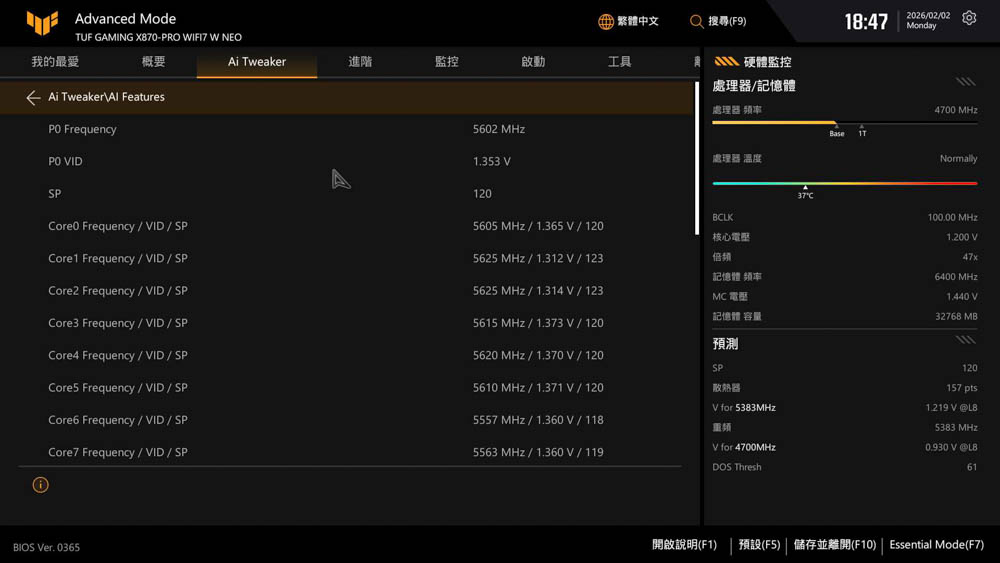The width and height of the screenshot is (1000, 563).
Task: Load defaults with 預設(F5)
Action: pyautogui.click(x=759, y=545)
